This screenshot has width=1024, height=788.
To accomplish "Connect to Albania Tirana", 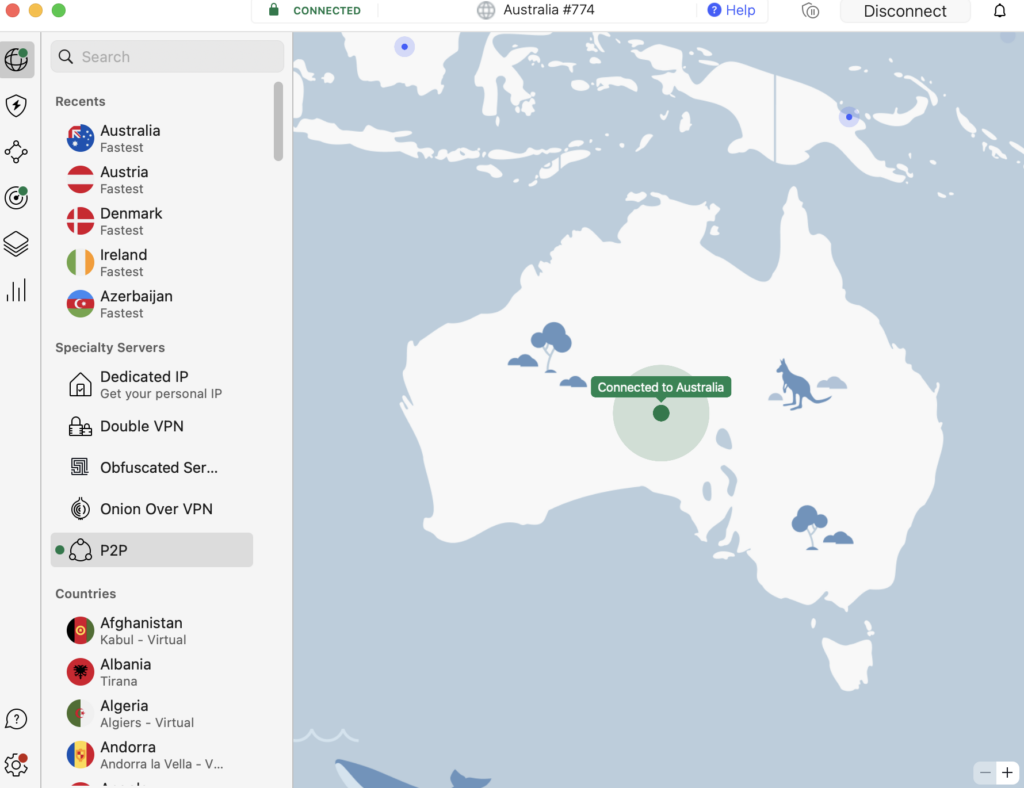I will click(152, 672).
